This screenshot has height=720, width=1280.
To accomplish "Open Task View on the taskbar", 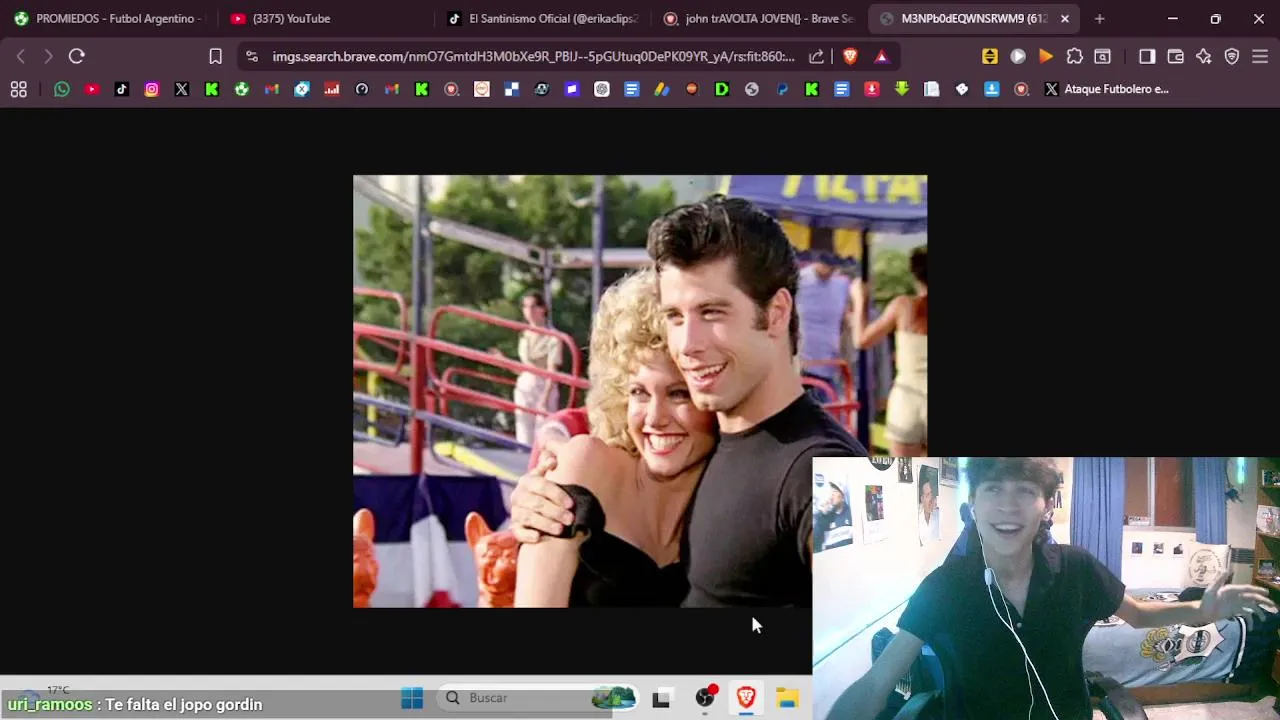I will coord(661,699).
